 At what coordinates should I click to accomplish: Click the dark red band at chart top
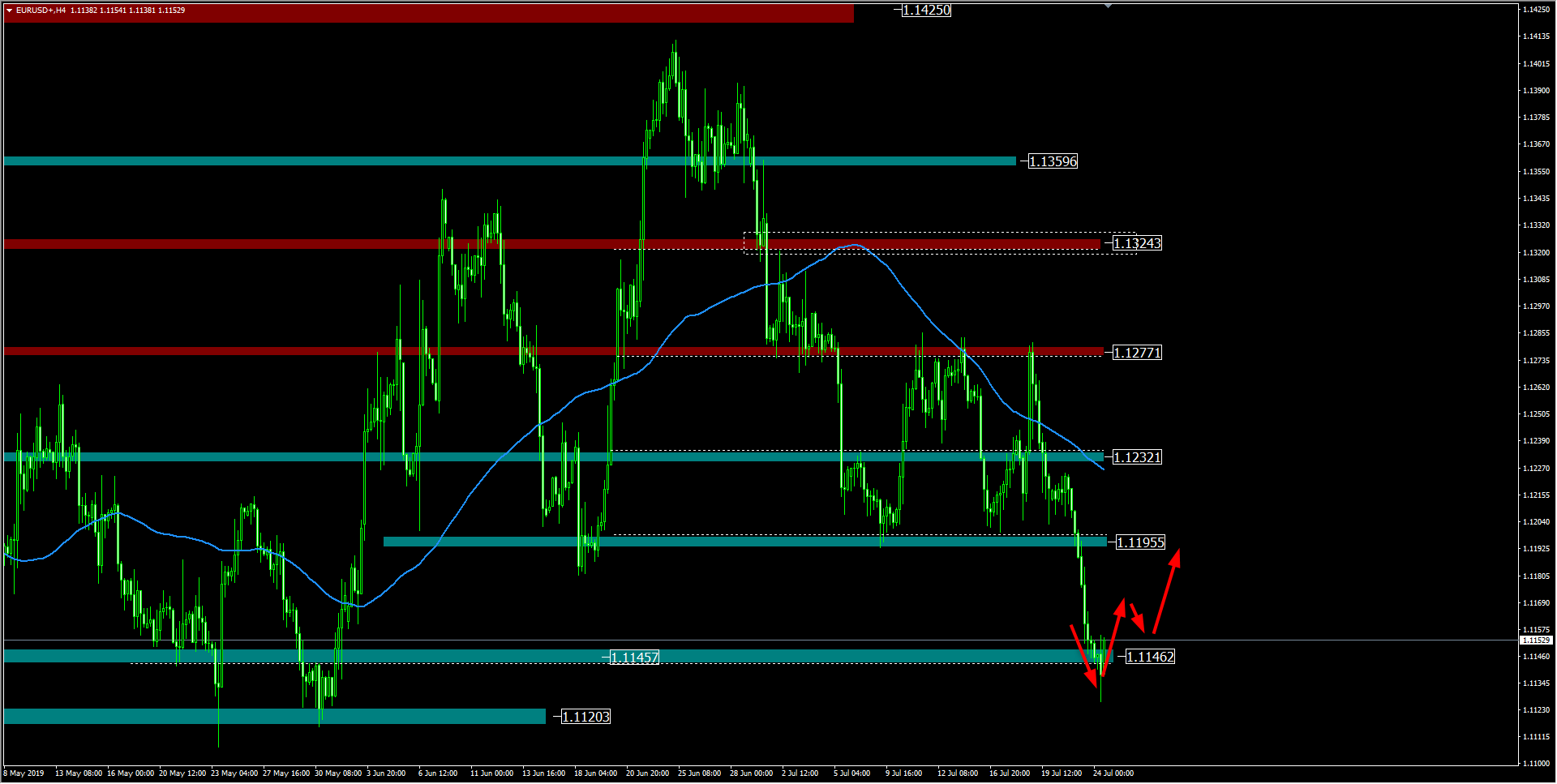[428, 14]
